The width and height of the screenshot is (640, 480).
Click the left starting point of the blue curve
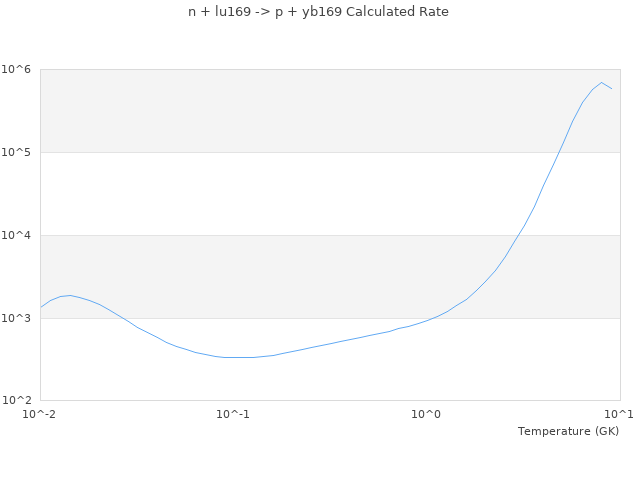coord(41,307)
